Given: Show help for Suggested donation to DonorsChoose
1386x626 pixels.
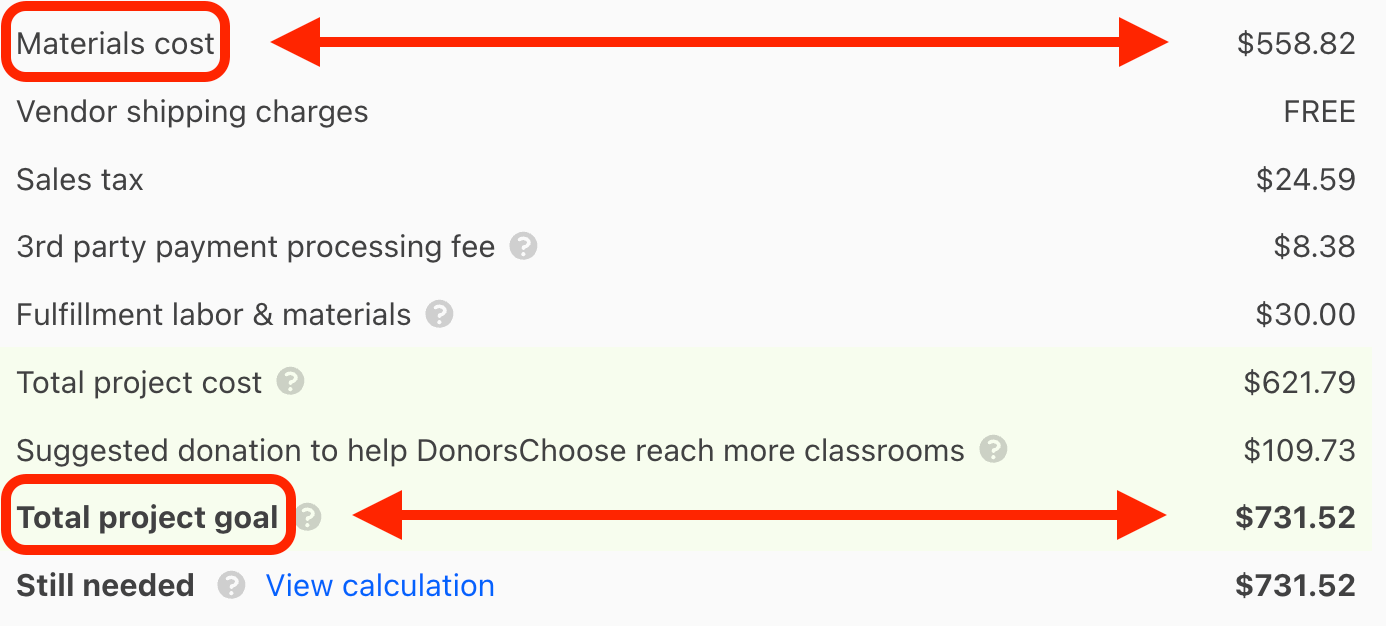Looking at the screenshot, I should pyautogui.click(x=993, y=449).
